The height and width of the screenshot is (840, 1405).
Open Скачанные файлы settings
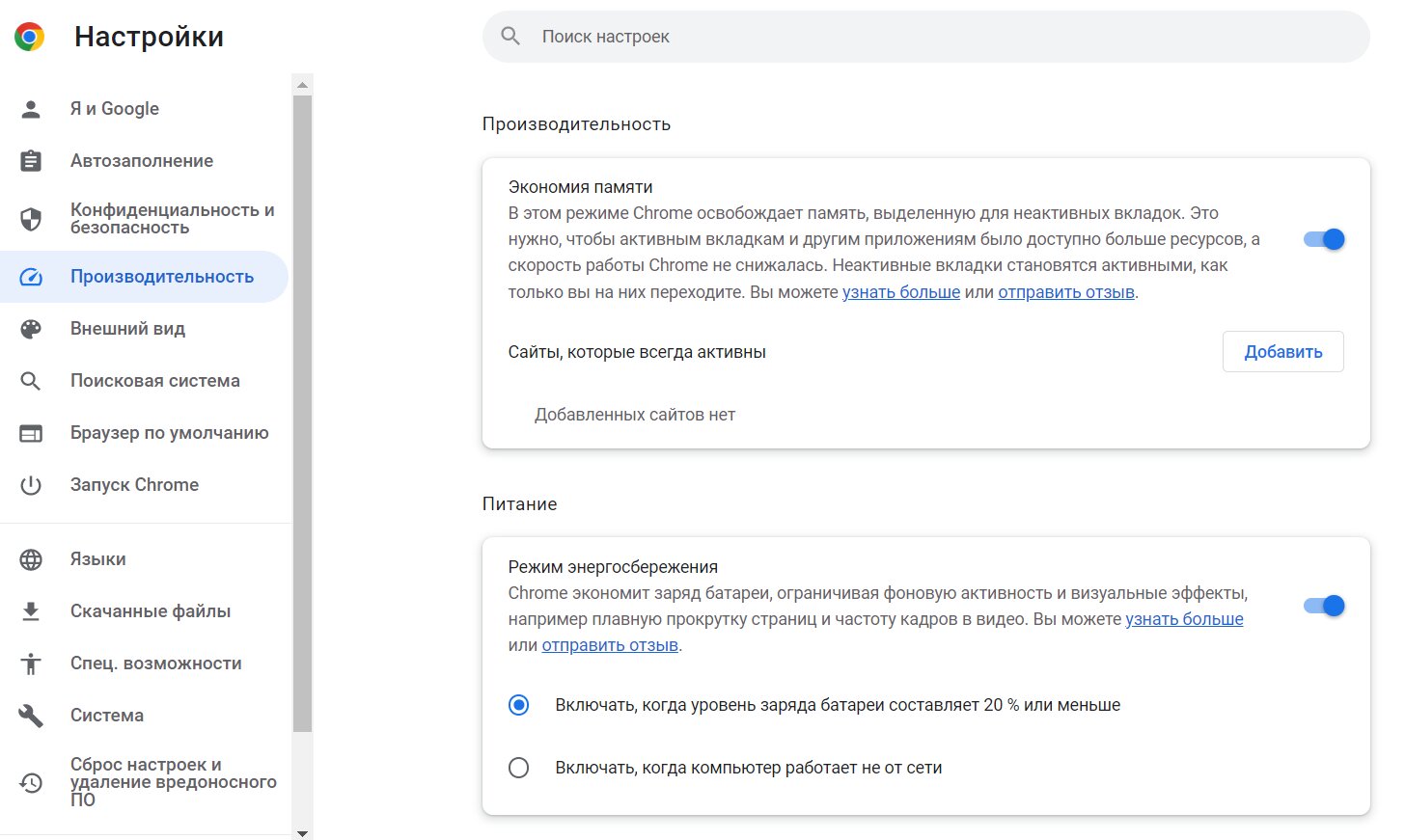(x=145, y=611)
